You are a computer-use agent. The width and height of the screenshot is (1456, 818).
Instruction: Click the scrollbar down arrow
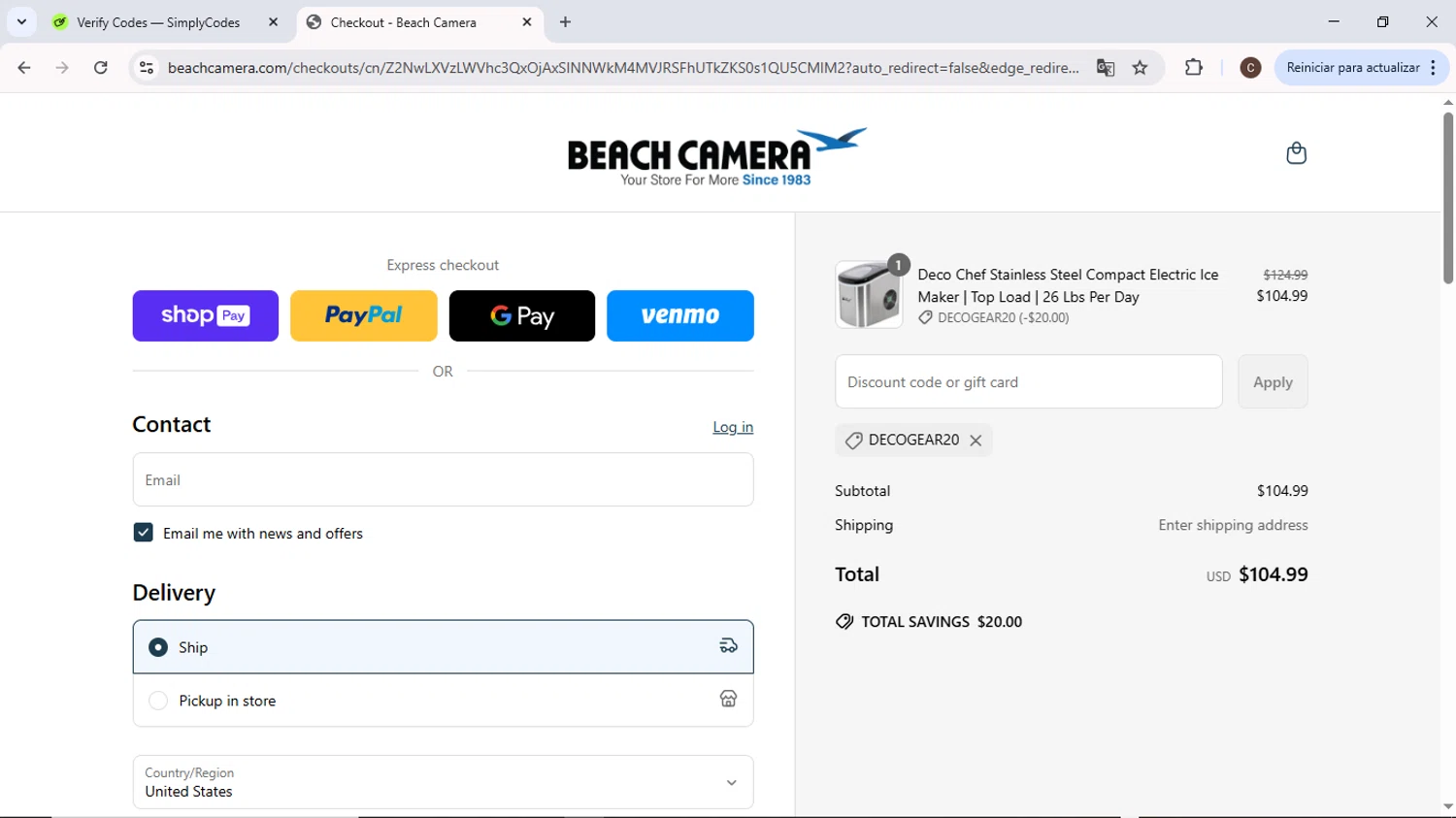coord(1448,806)
